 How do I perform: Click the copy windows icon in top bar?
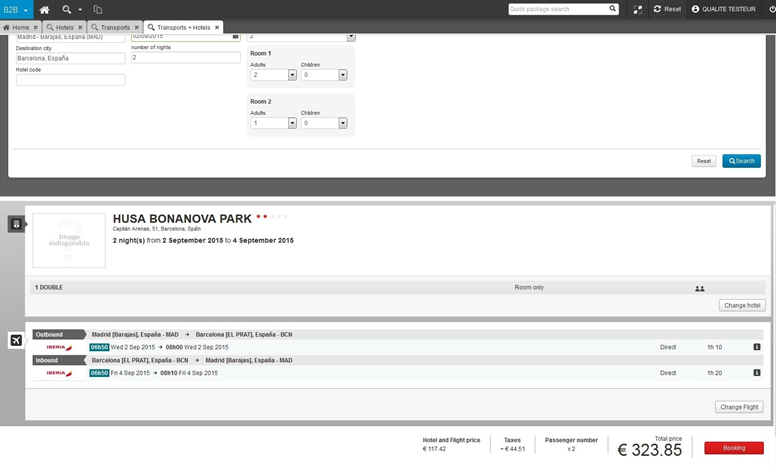(x=98, y=9)
